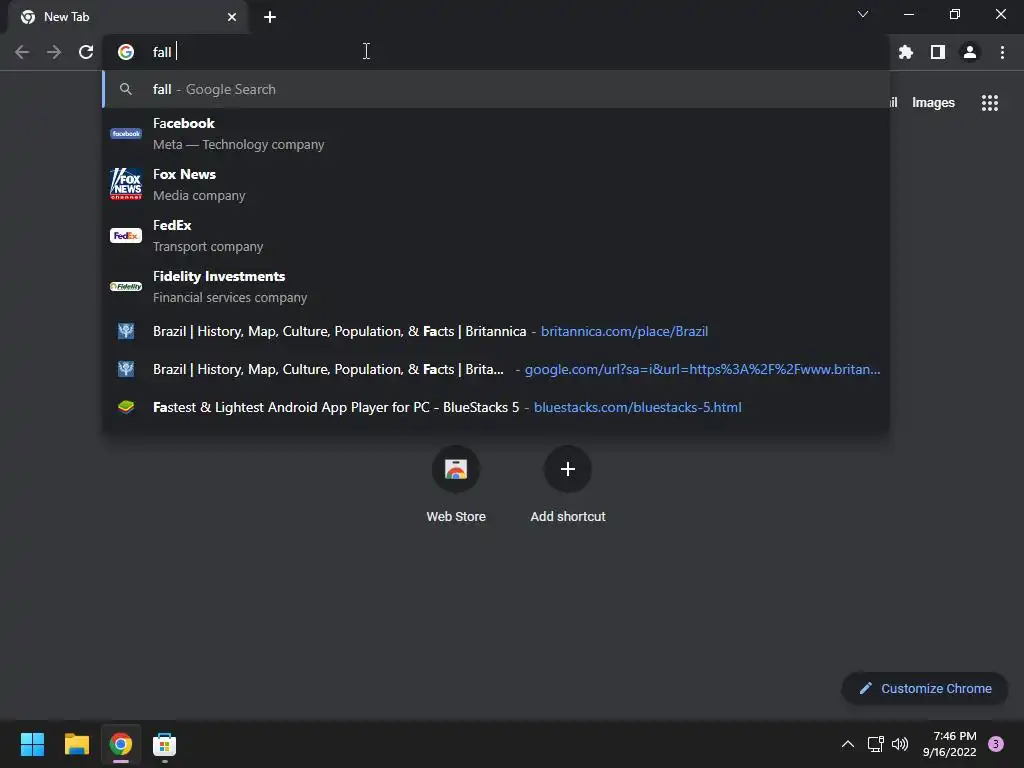Show hidden system tray icons
Viewport: 1024px width, 768px height.
(848, 744)
